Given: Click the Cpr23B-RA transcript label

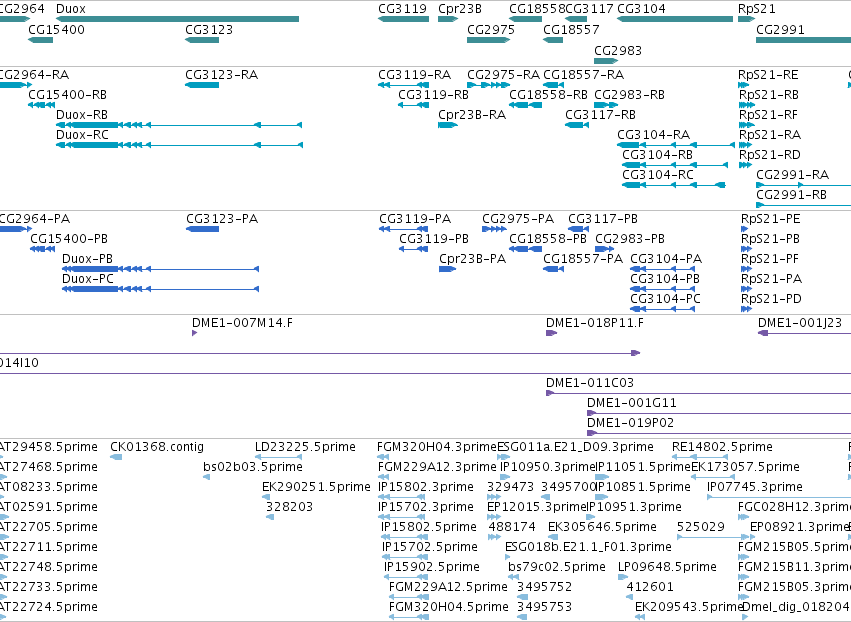Looking at the screenshot, I should pyautogui.click(x=472, y=115).
